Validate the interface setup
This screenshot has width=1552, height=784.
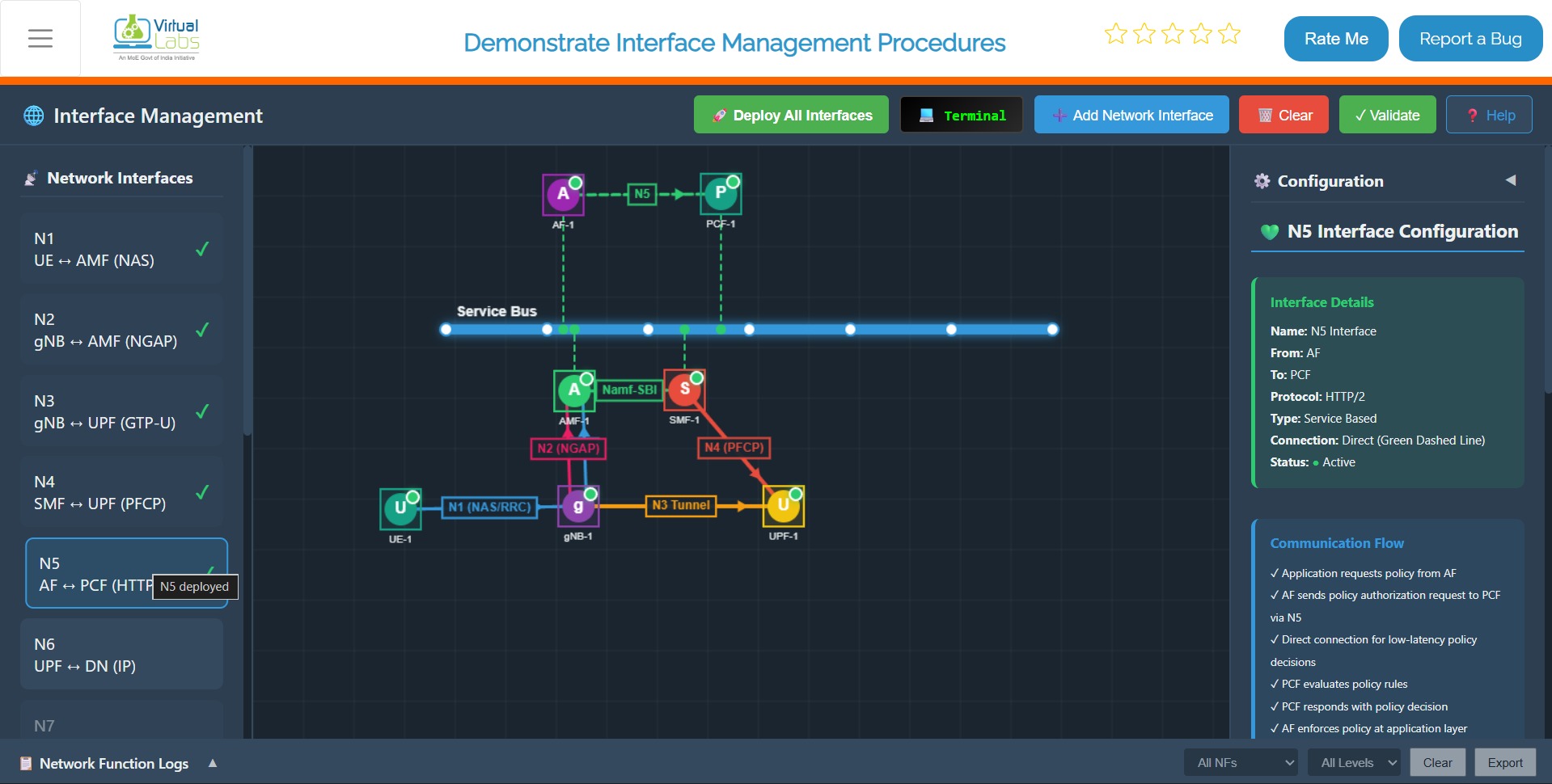(1387, 115)
